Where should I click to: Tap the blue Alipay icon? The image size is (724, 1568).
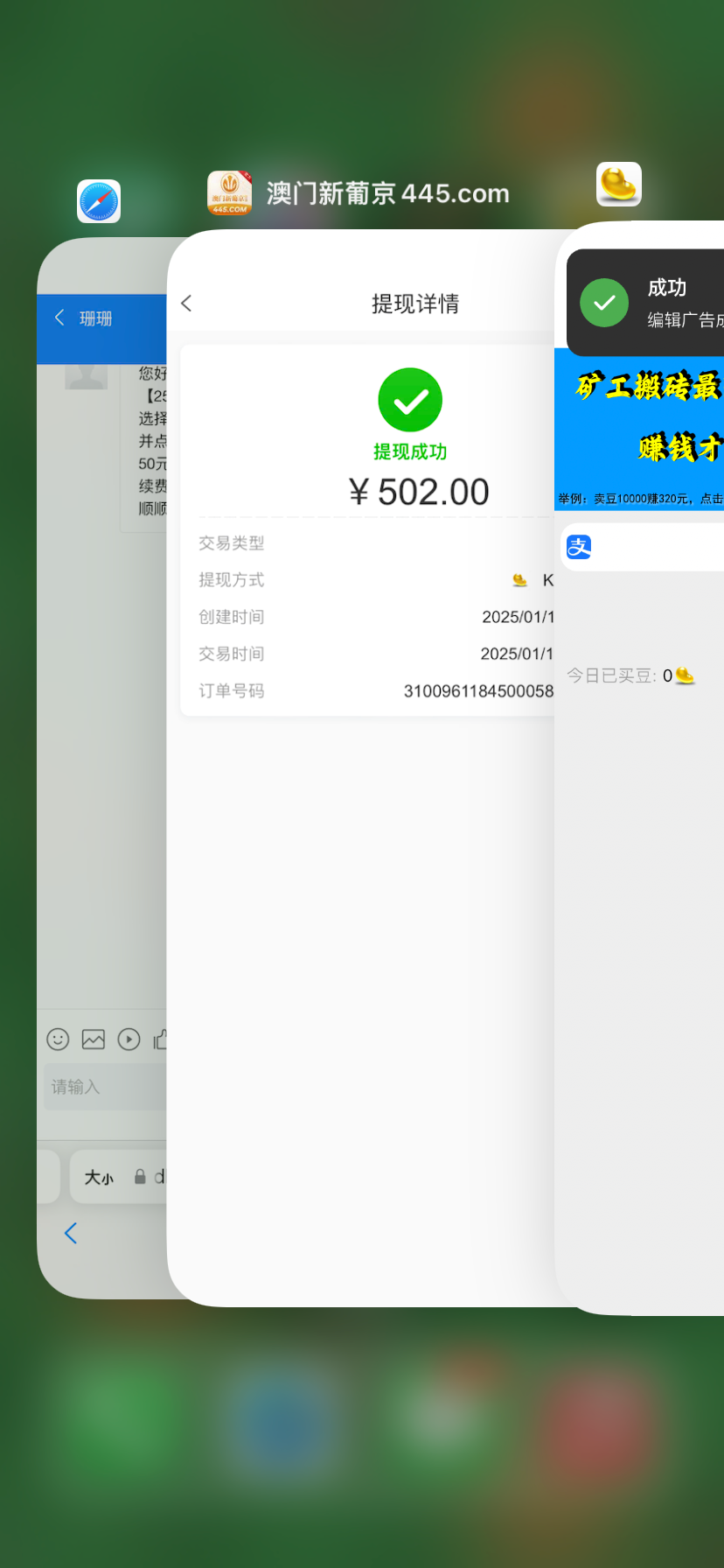579,547
